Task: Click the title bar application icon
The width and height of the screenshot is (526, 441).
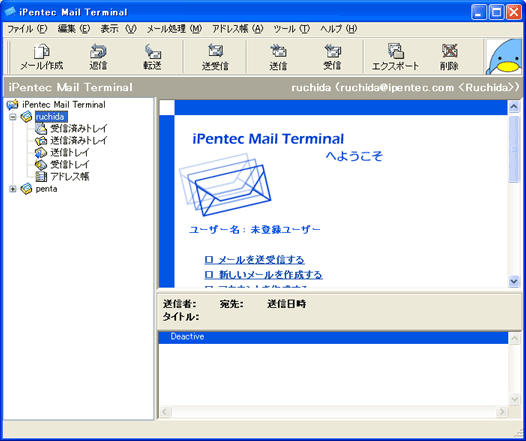Action: pos(10,12)
